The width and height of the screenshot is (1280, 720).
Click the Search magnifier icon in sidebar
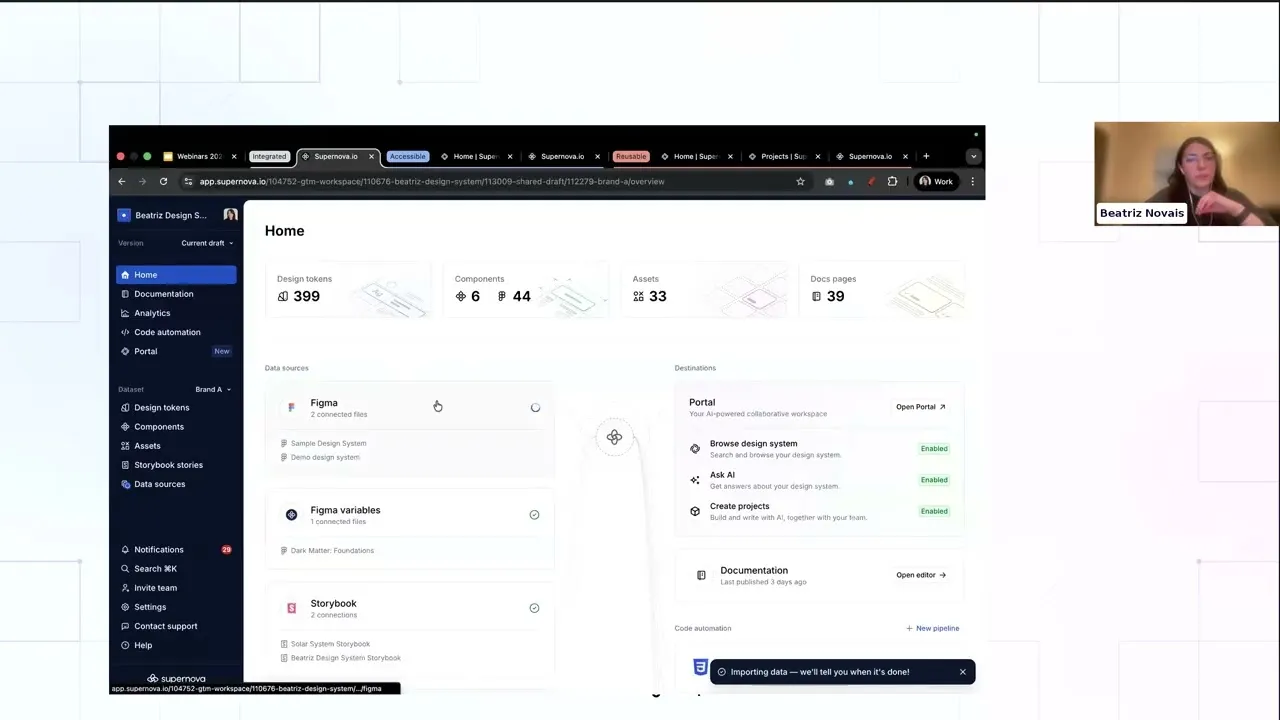(x=125, y=569)
